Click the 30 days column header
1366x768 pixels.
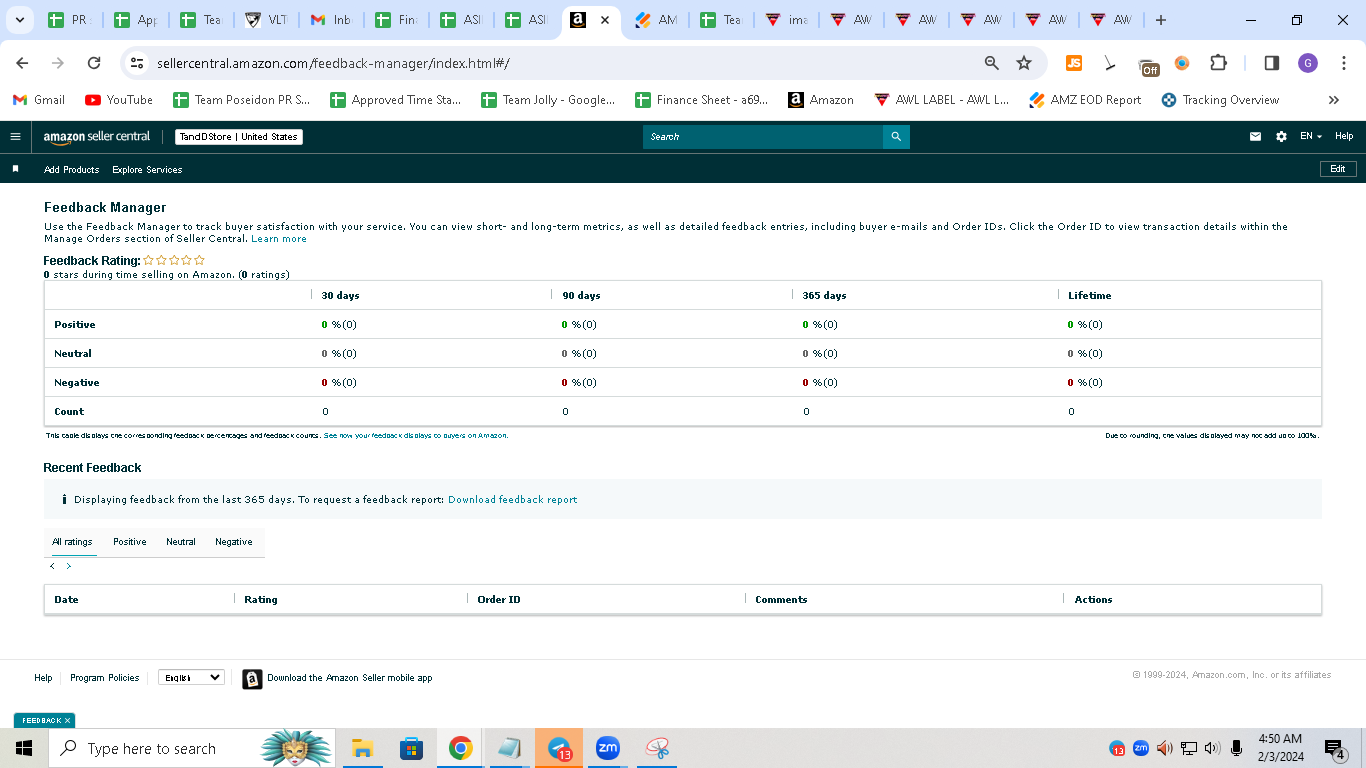341,296
